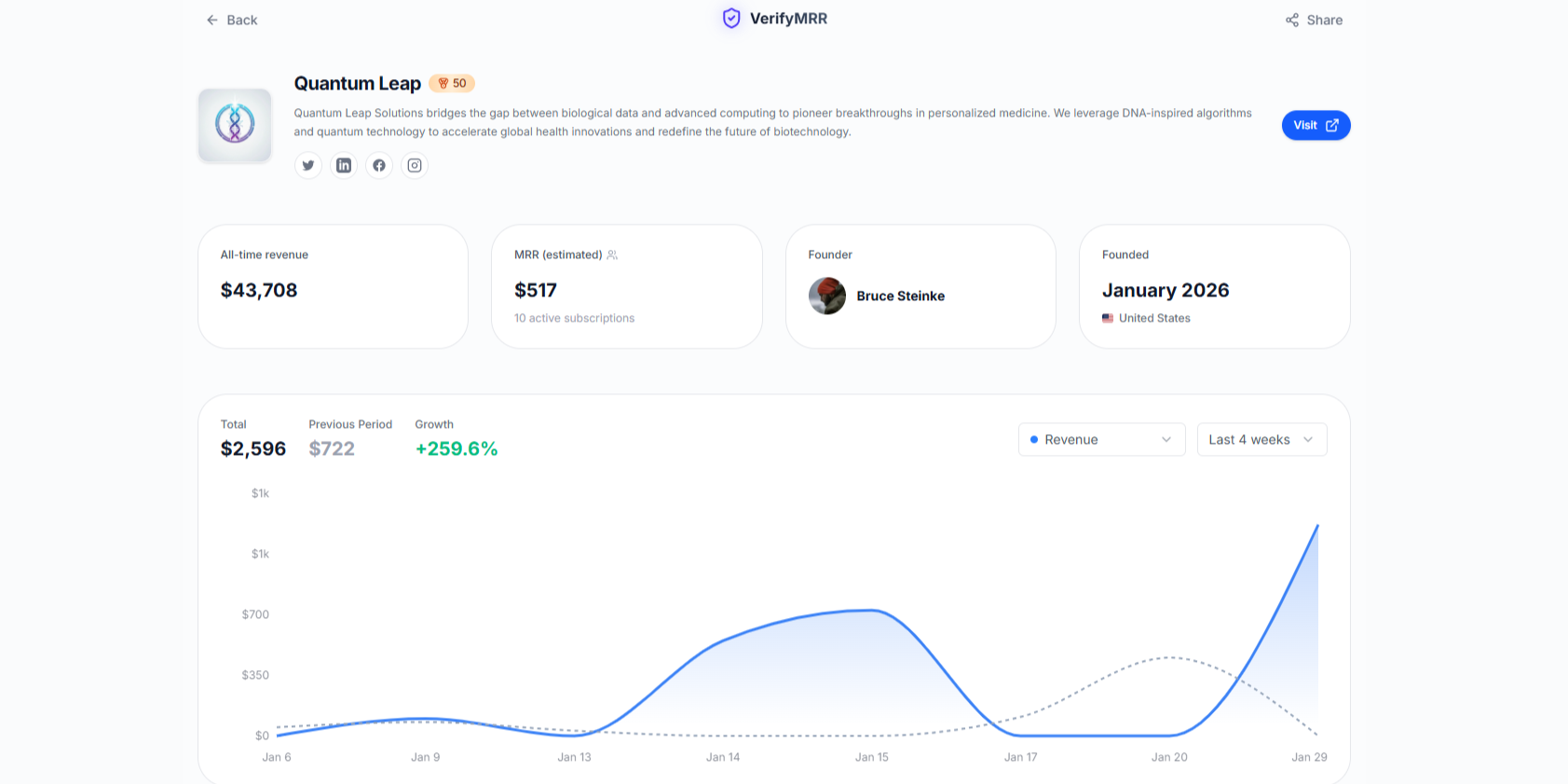Open the LinkedIn profile icon
This screenshot has width=1568, height=784.
[344, 165]
